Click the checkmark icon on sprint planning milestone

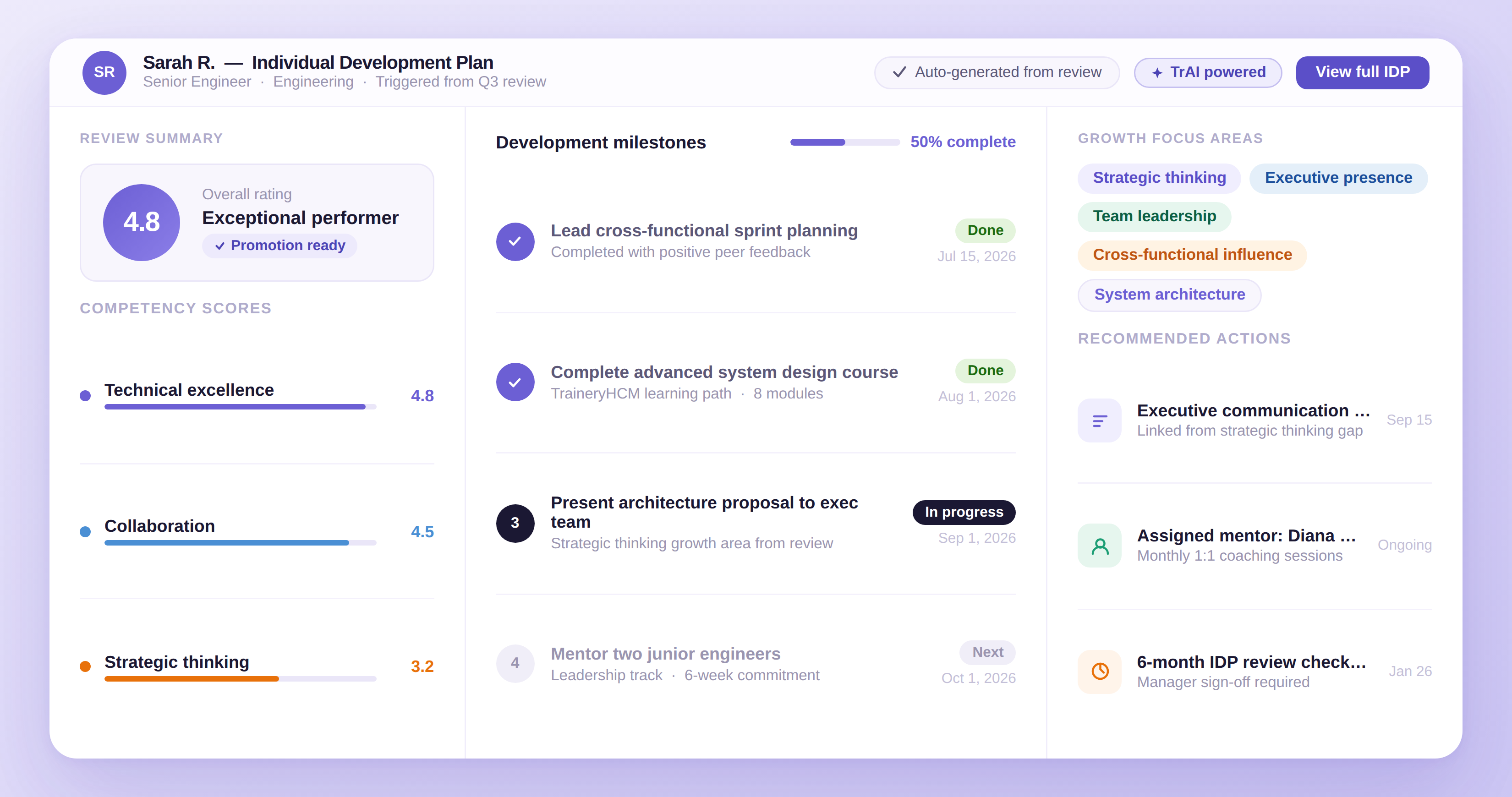click(515, 241)
